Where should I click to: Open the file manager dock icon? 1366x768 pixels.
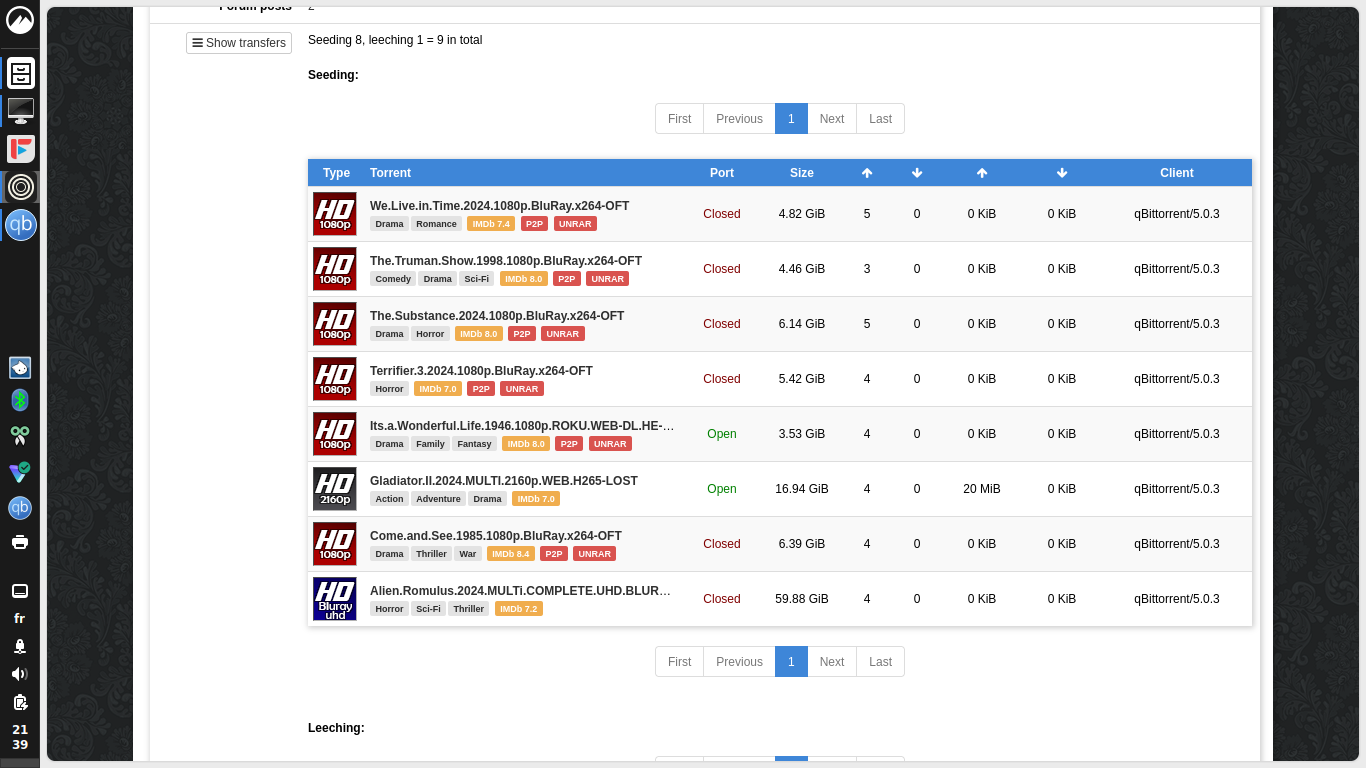[x=21, y=73]
